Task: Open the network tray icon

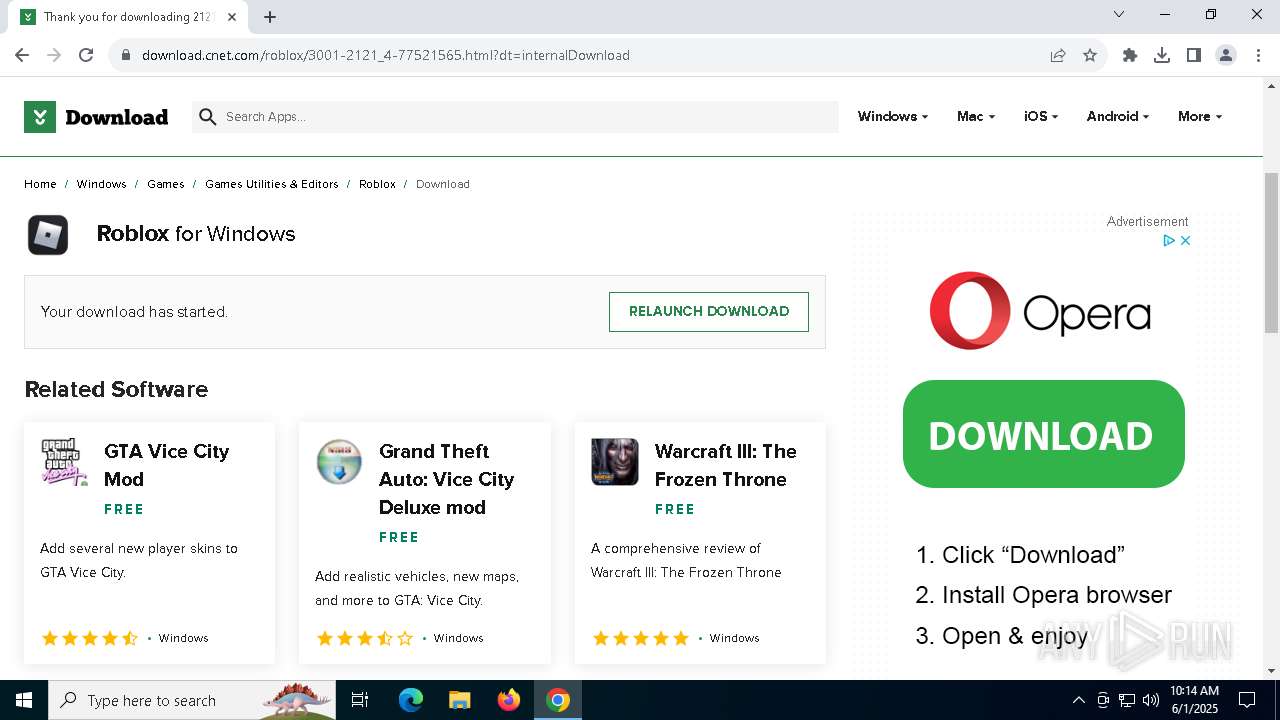Action: pos(1127,700)
